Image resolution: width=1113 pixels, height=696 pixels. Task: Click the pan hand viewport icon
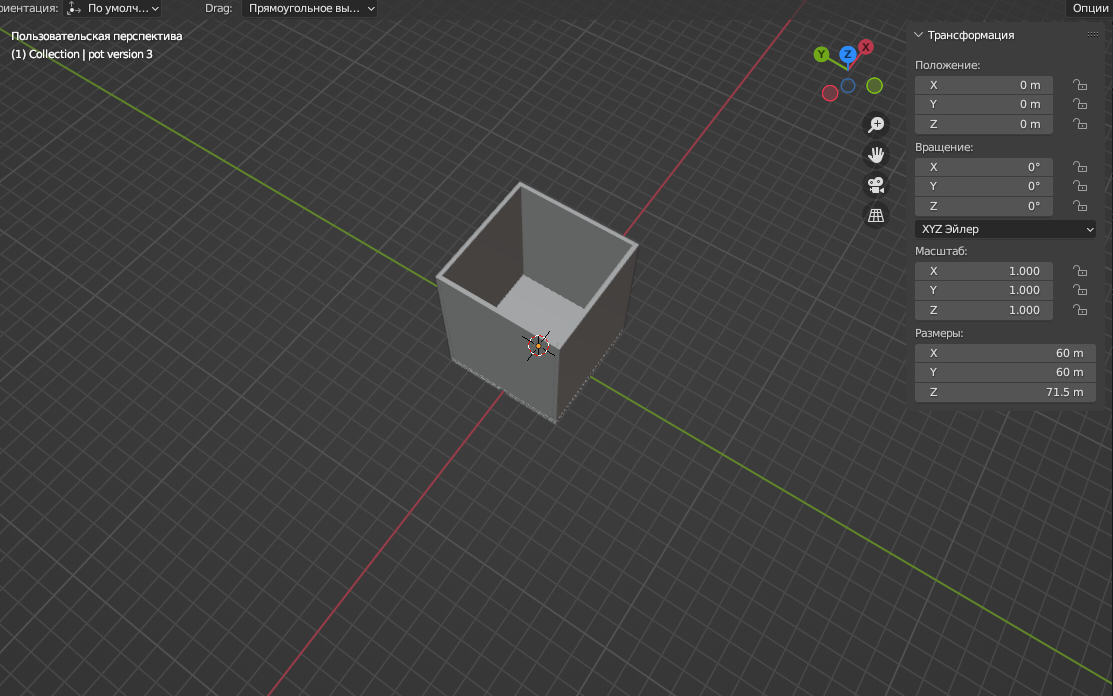pyautogui.click(x=876, y=155)
